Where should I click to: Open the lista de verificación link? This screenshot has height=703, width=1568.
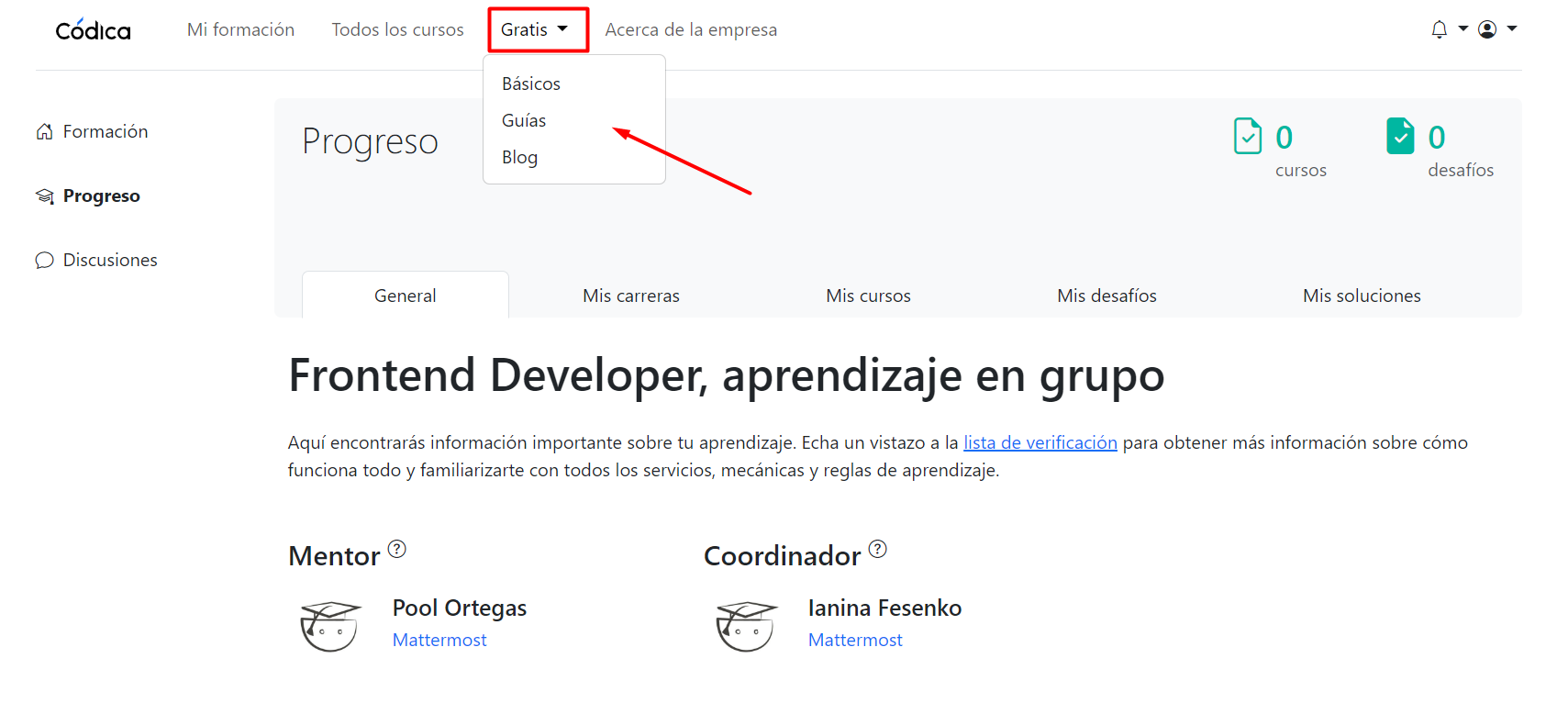(1040, 442)
